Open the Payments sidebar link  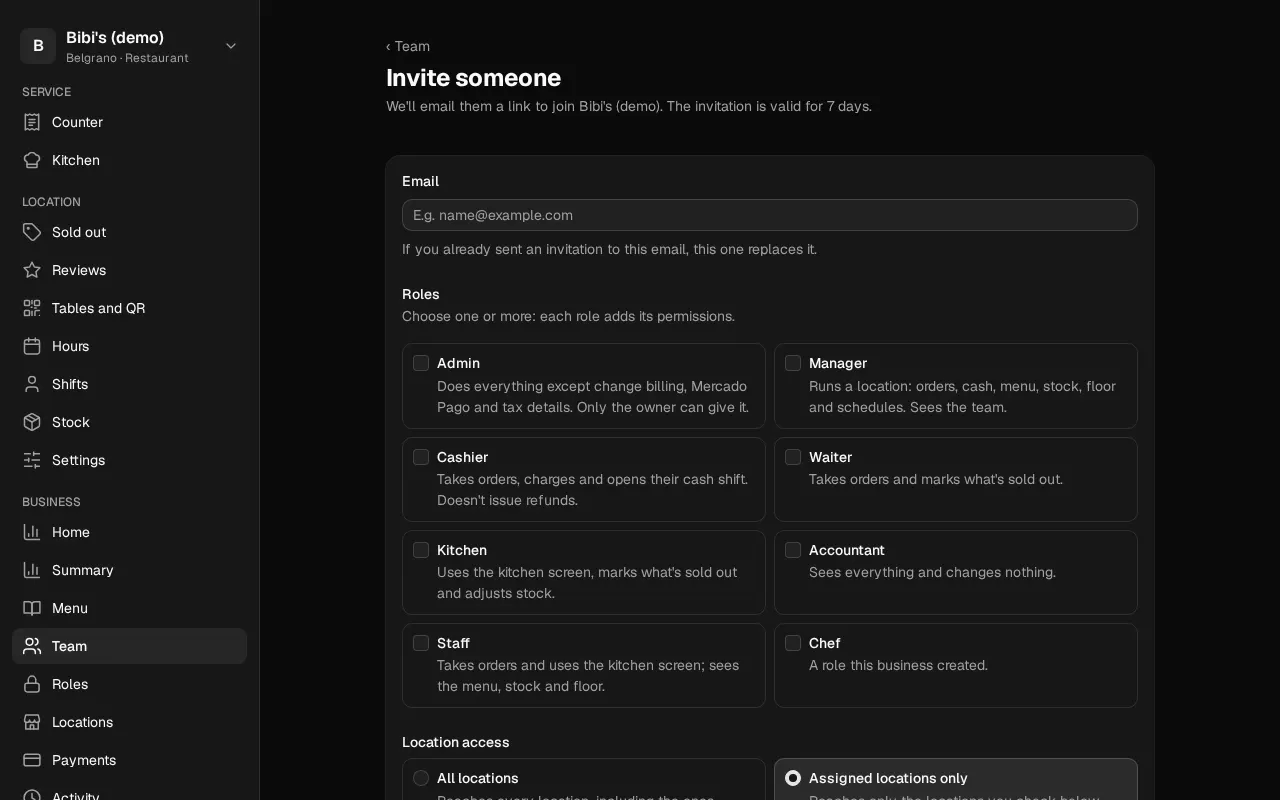click(129, 760)
